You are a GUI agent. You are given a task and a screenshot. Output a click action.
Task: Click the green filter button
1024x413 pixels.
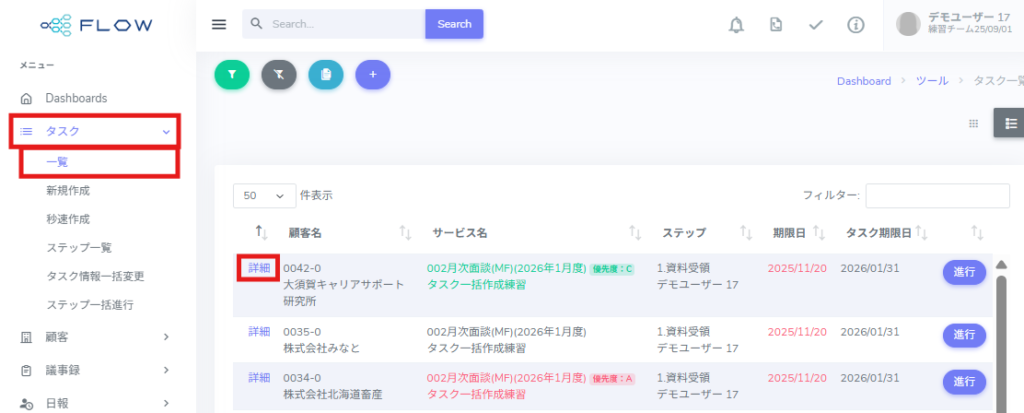tap(232, 74)
